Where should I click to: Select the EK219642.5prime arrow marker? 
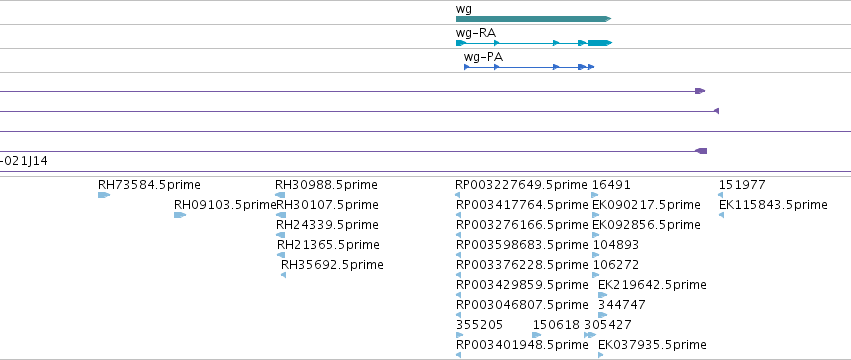[602, 295]
